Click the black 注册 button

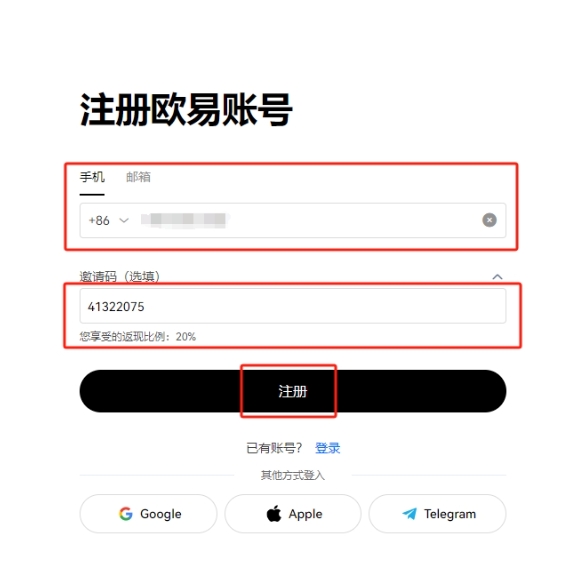[x=292, y=391]
